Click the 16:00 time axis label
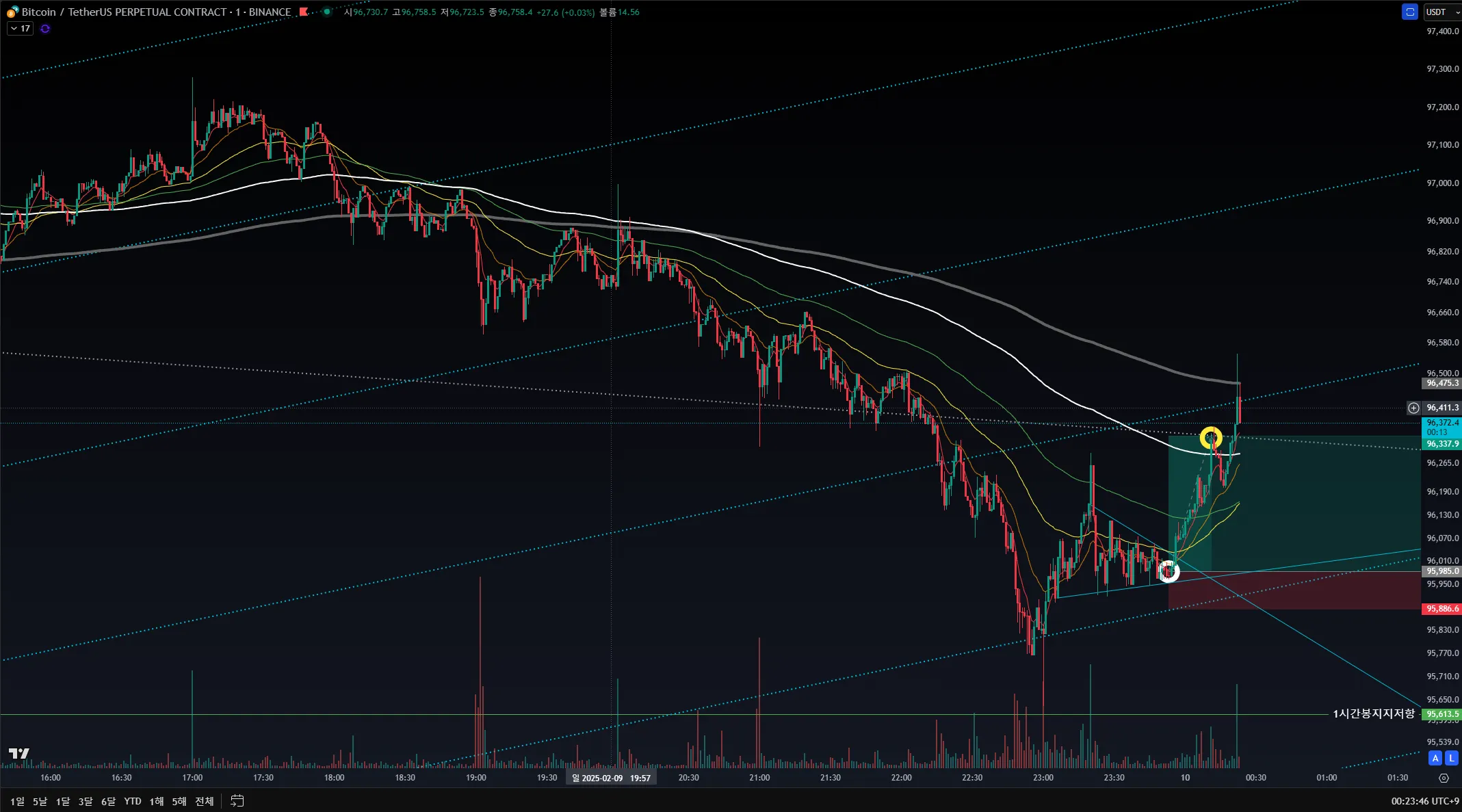Screen dimensions: 1462x812 [51, 778]
